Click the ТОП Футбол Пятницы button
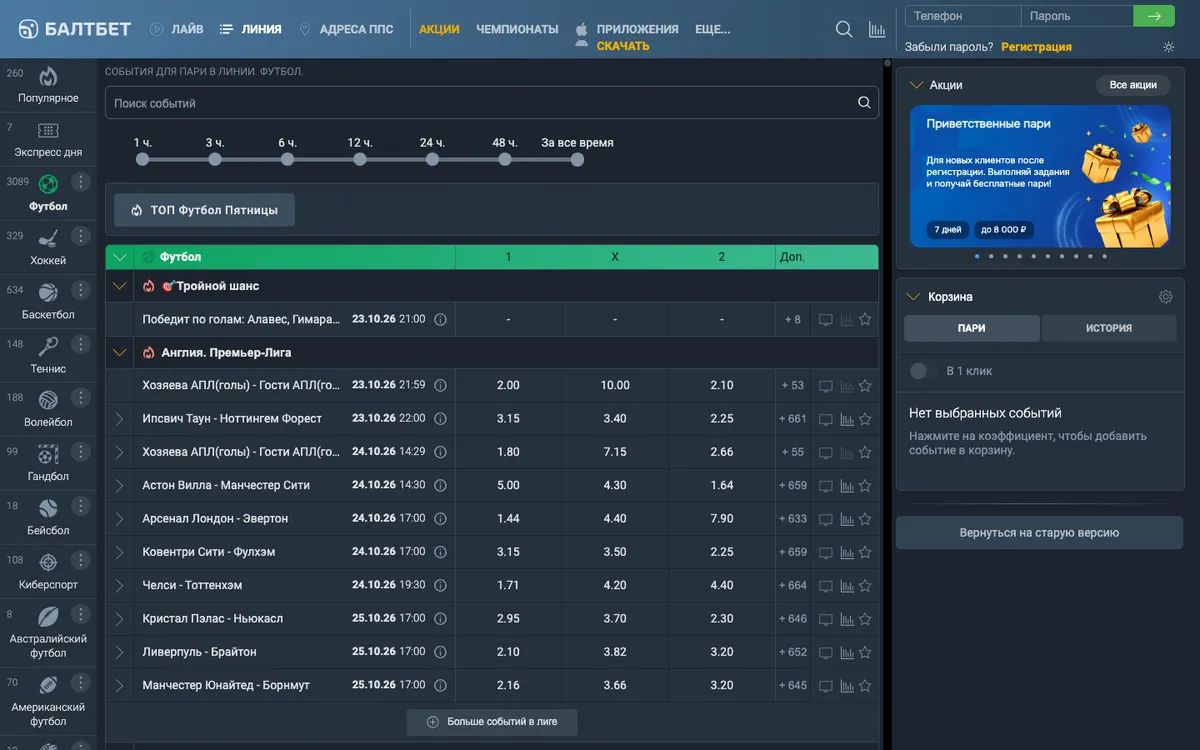 [x=204, y=210]
